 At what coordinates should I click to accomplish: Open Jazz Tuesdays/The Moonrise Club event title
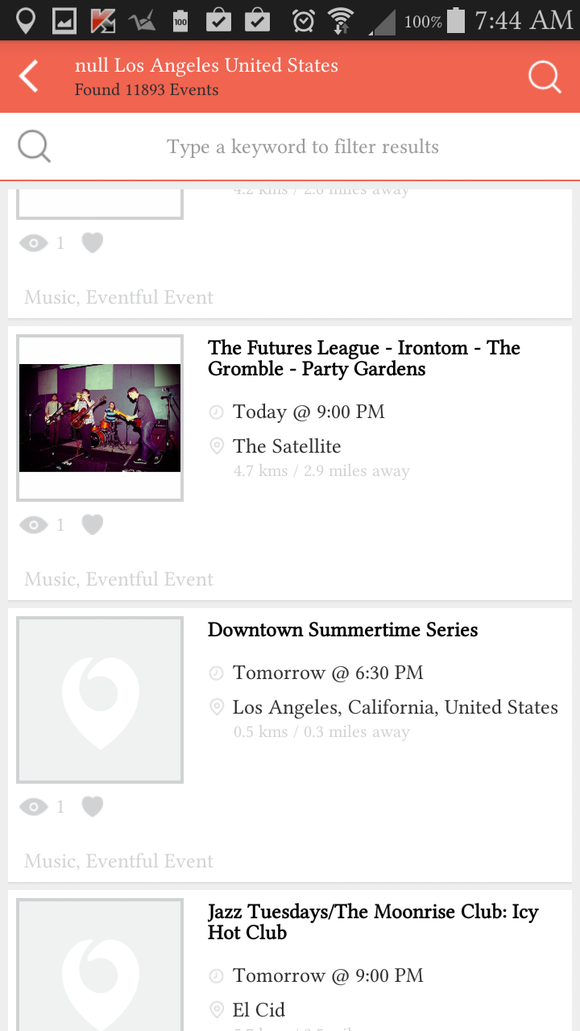point(373,922)
